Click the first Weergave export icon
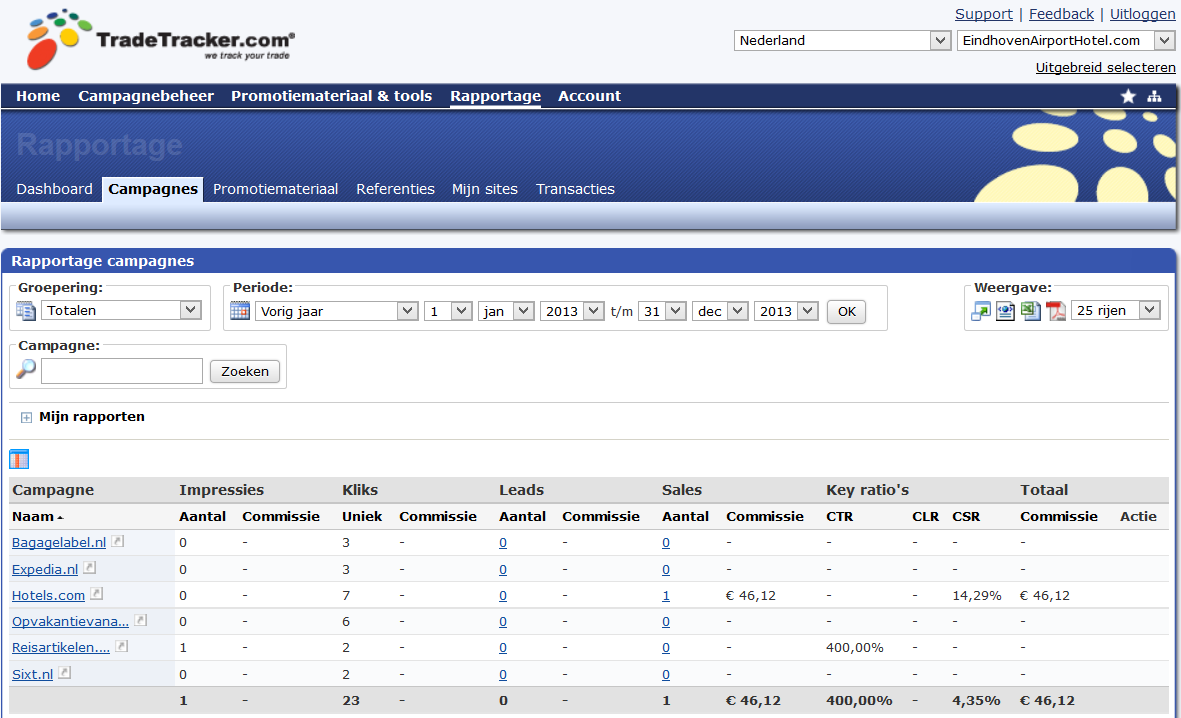1181x718 pixels. coord(981,310)
